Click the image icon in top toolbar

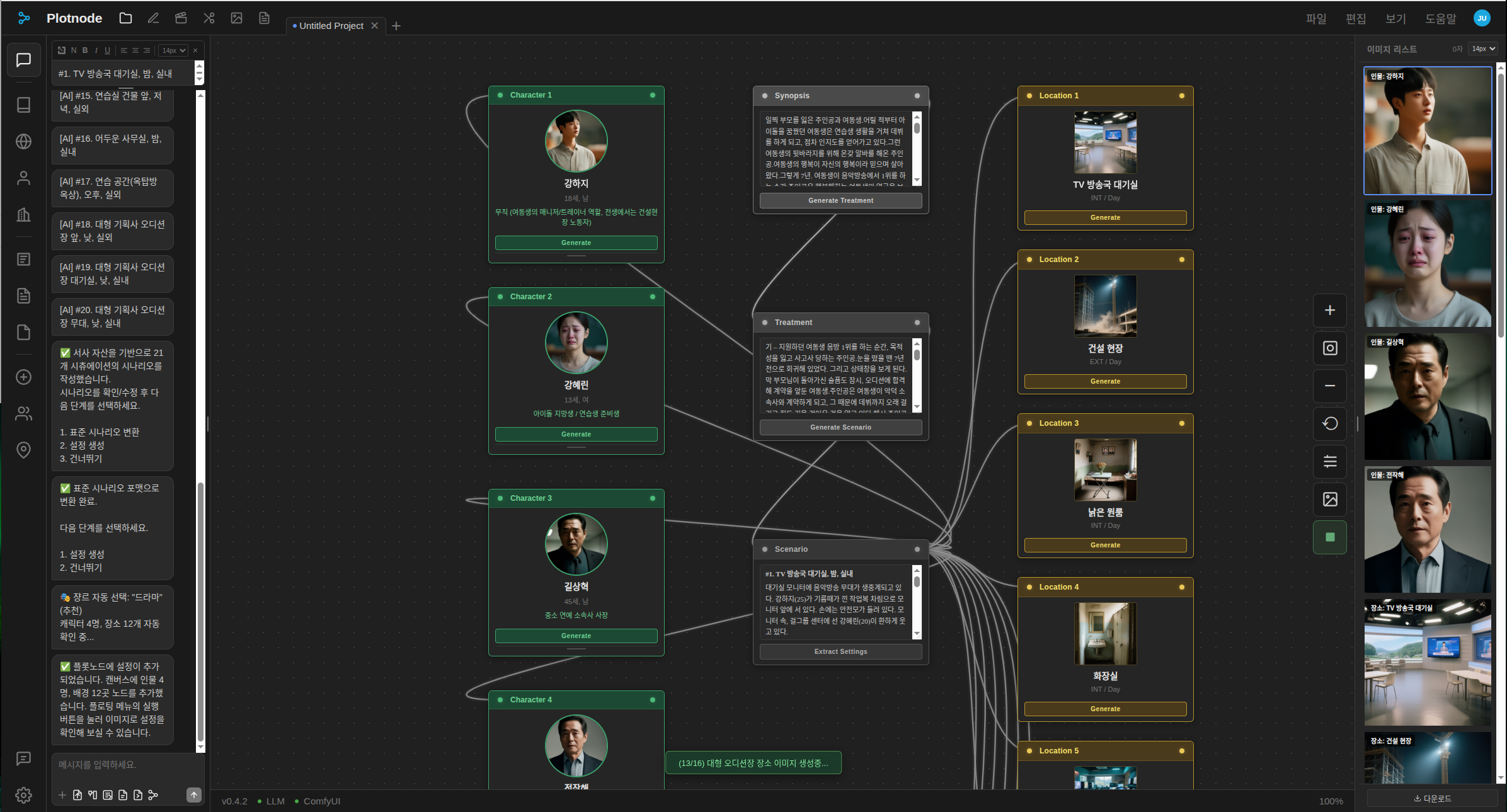pos(236,18)
